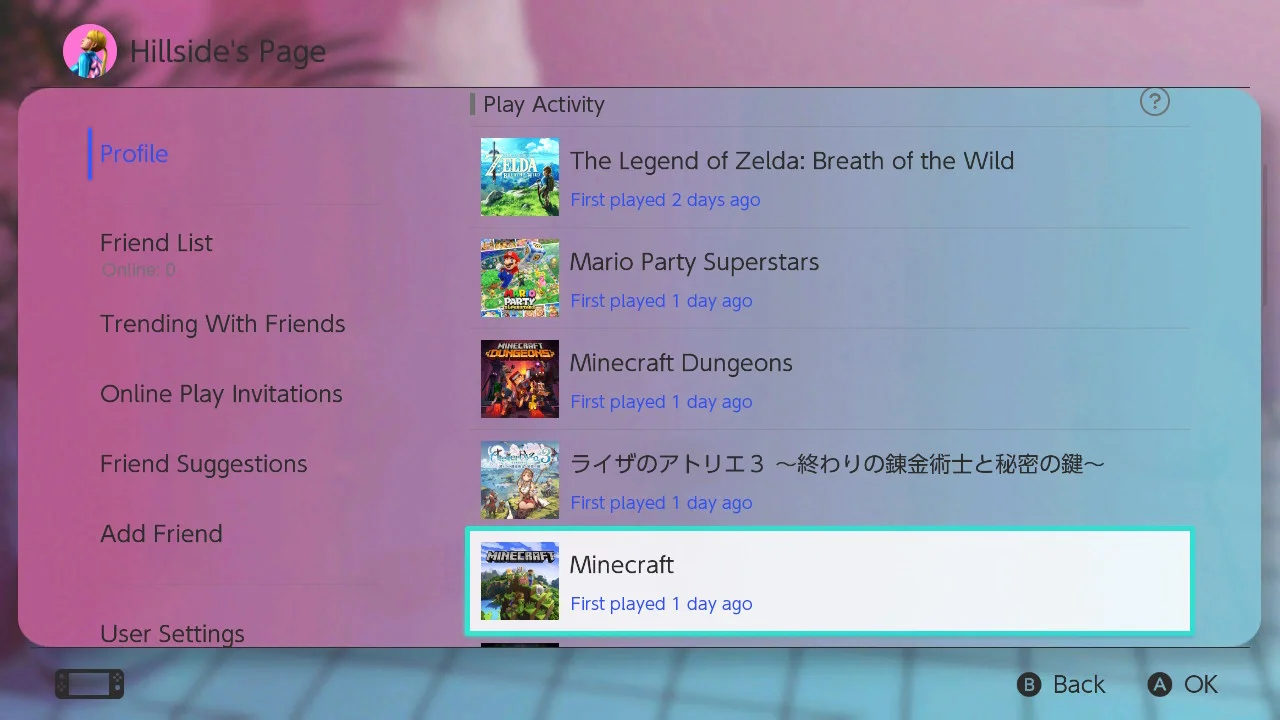Click the OK label
Viewport: 1280px width, 720px height.
click(x=1201, y=685)
